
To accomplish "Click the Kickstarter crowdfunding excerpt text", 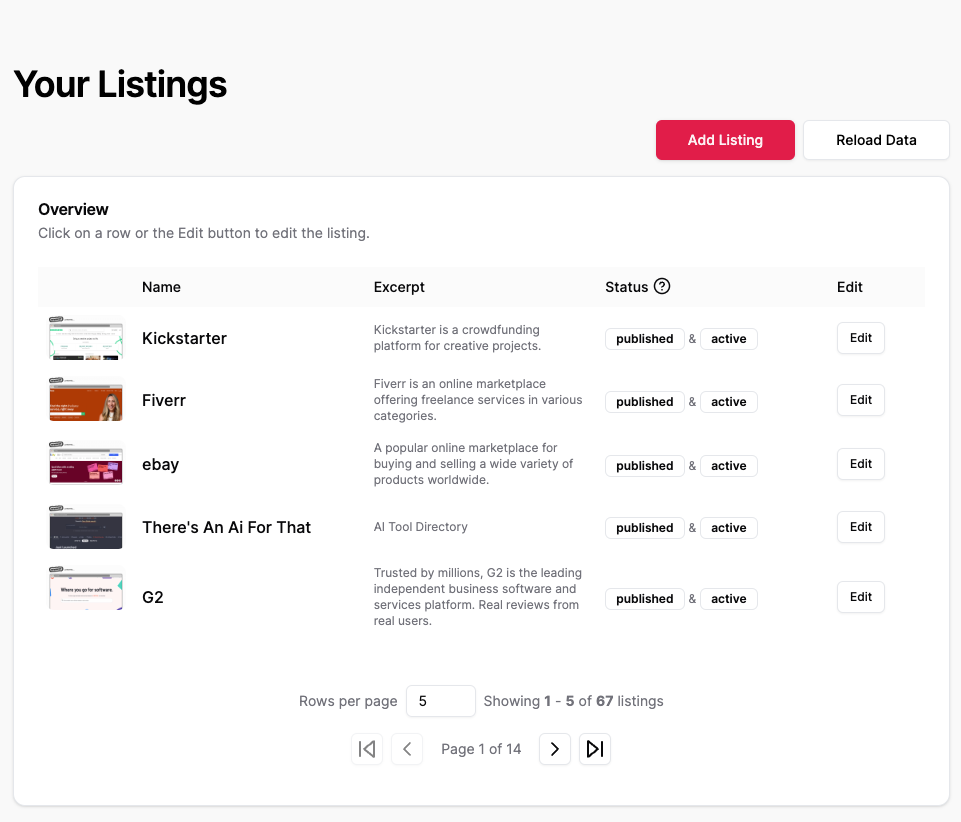I will click(x=457, y=338).
